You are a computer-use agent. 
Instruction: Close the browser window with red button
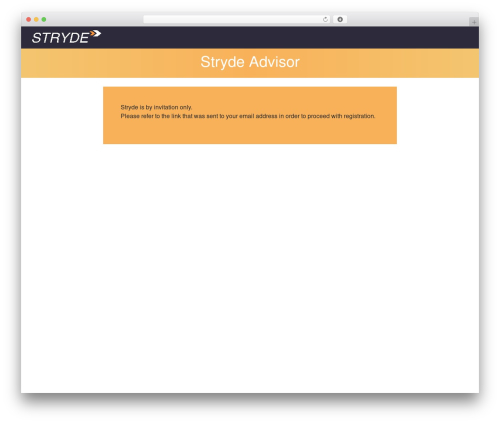coord(29,20)
